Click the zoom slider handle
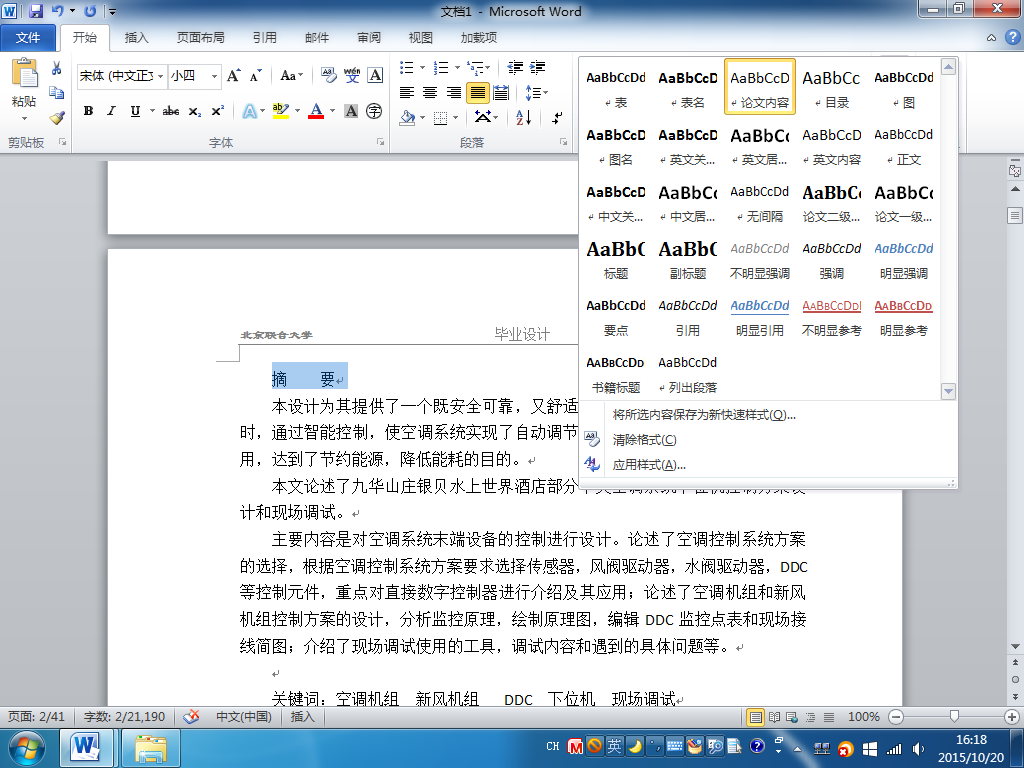The image size is (1024, 768). [x=954, y=717]
